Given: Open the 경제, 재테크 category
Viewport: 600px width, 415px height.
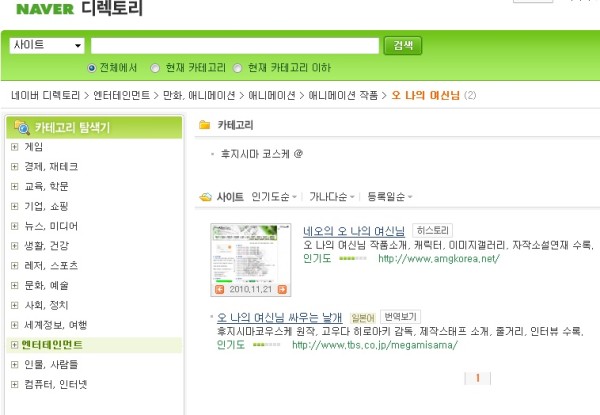Looking at the screenshot, I should tap(51, 167).
